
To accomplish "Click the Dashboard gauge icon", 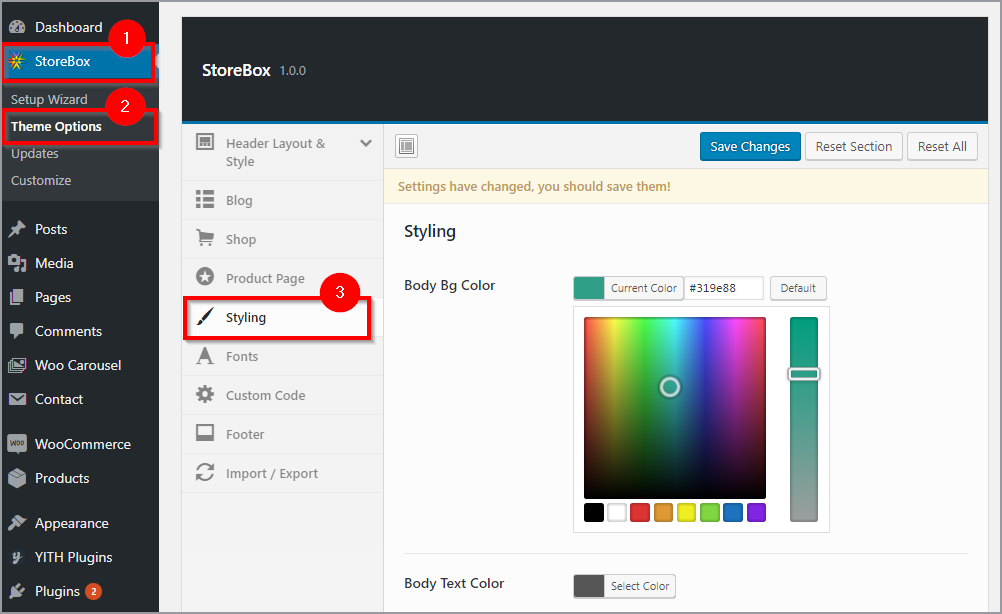I will click(x=17, y=27).
